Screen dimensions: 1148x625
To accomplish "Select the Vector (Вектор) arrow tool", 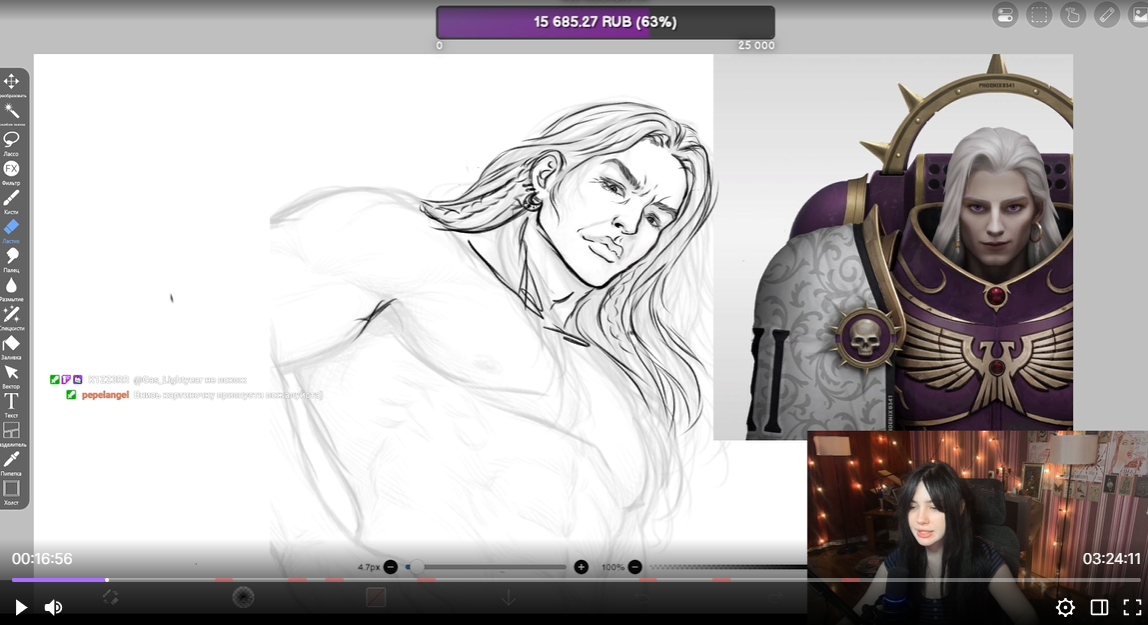I will [12, 373].
